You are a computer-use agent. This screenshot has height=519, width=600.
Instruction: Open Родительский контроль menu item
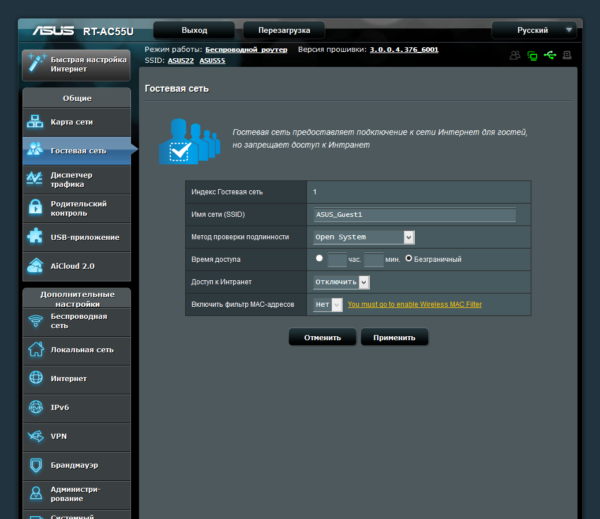[77, 208]
